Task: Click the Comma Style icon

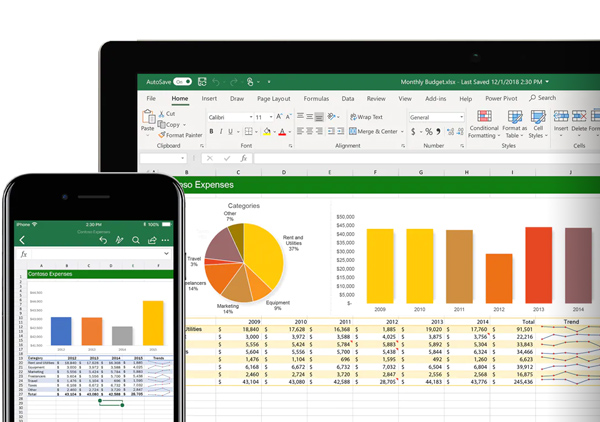Action: tap(439, 132)
